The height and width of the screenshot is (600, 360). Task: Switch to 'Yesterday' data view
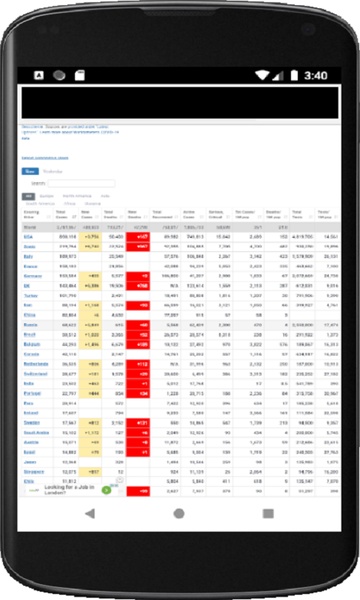(x=52, y=171)
